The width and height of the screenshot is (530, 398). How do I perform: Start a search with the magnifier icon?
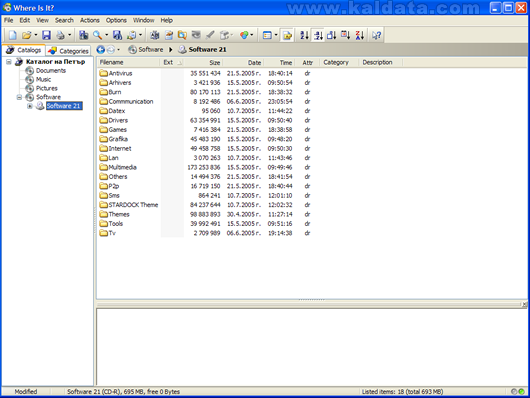pos(97,35)
